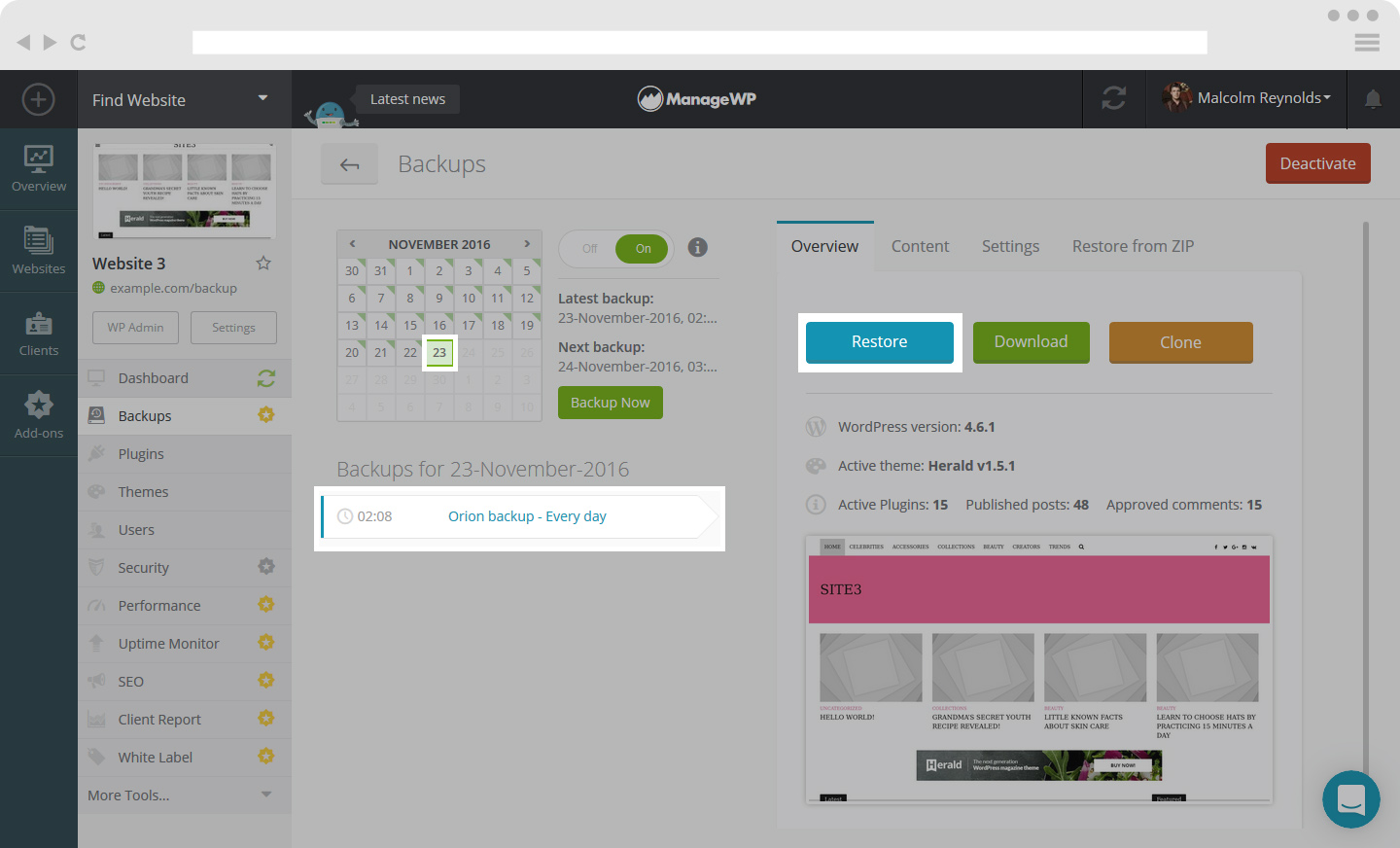This screenshot has width=1400, height=848.
Task: Click the backup info icon
Action: pos(697,247)
